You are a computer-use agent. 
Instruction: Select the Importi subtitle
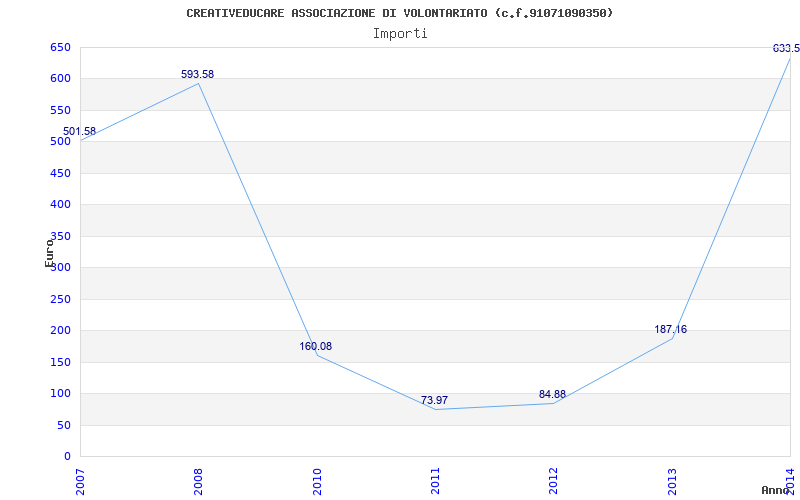click(400, 34)
